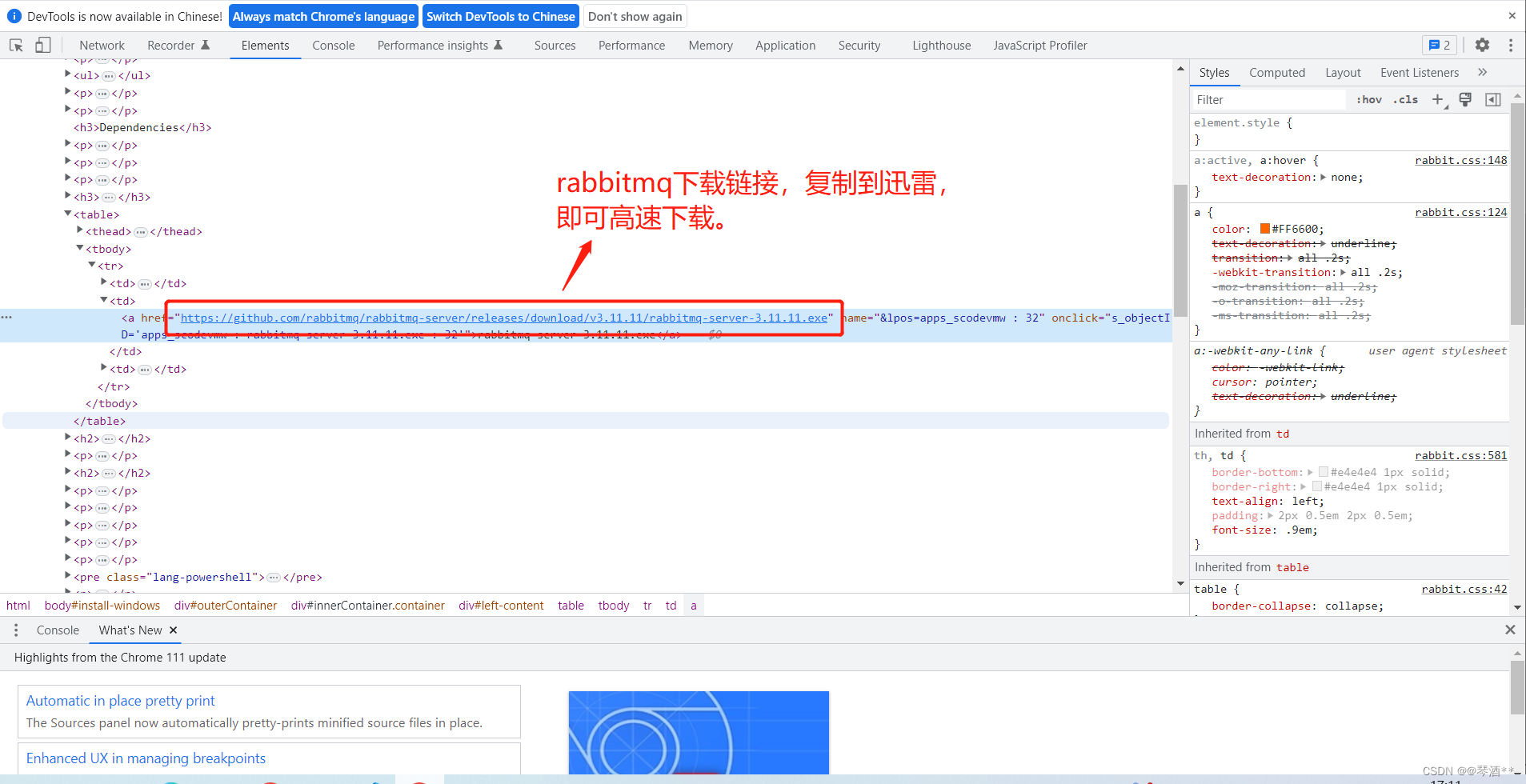Select div#innerContainer.container in breadcrumb
Viewport: 1526px width, 784px height.
[368, 606]
